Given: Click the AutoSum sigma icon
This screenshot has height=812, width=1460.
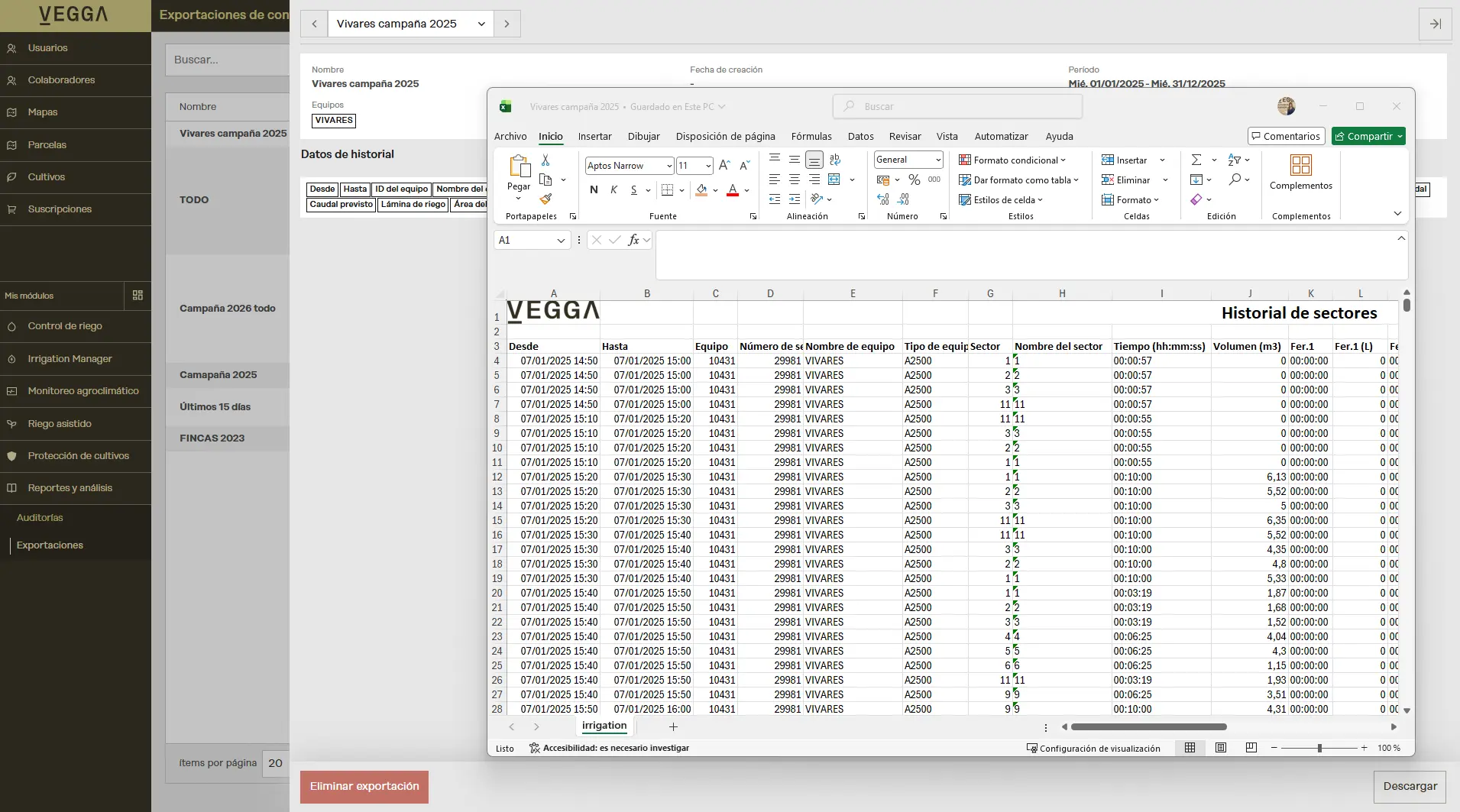Looking at the screenshot, I should tap(1196, 160).
